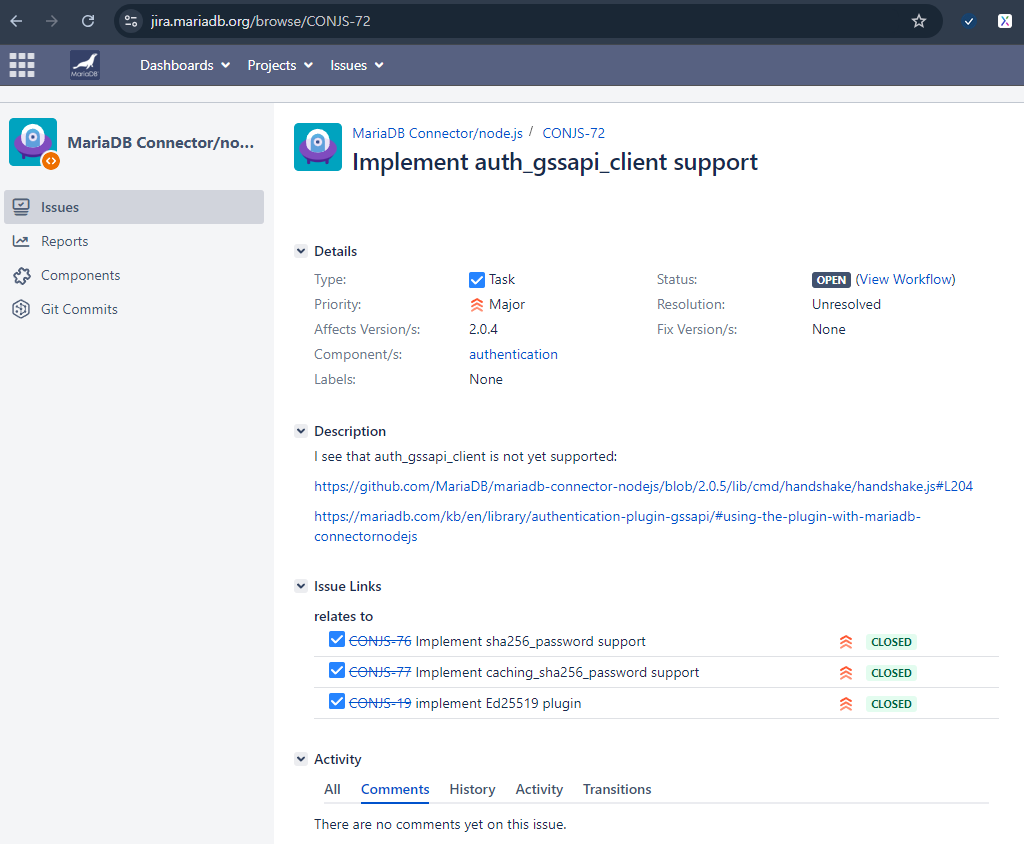Click the task icon beside CONJS-19
This screenshot has width=1024, height=844.
[x=337, y=702]
